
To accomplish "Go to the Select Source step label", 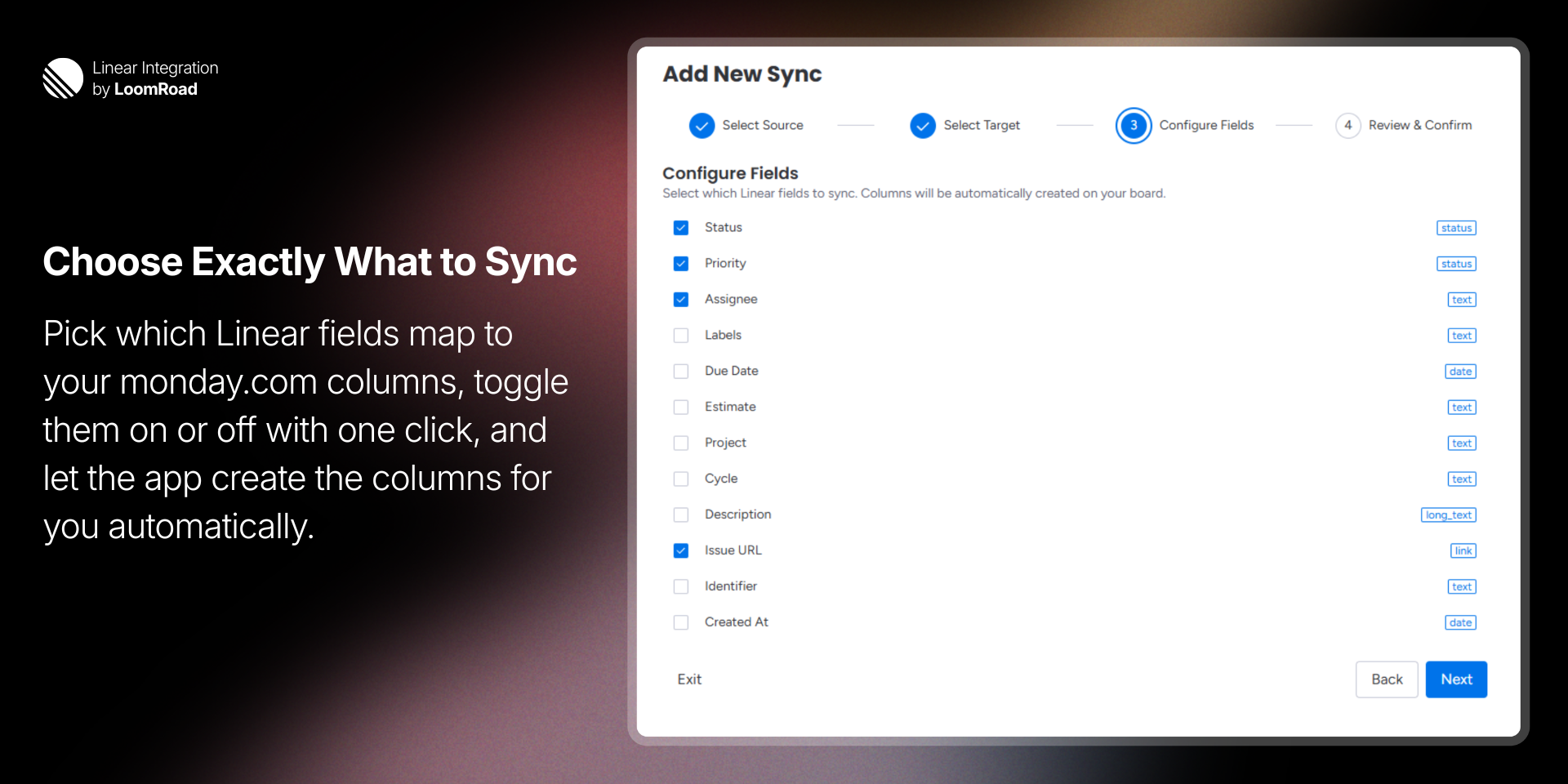I will pos(762,126).
